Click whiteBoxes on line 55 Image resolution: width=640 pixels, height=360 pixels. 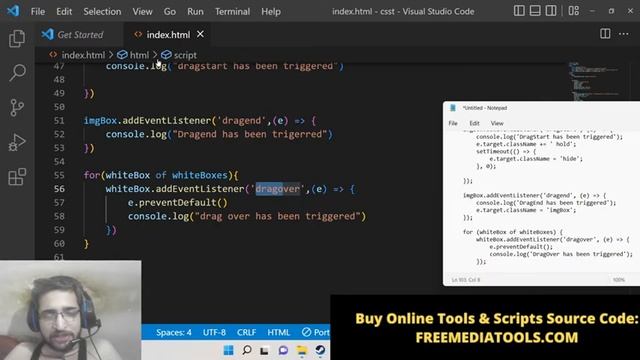pos(199,175)
